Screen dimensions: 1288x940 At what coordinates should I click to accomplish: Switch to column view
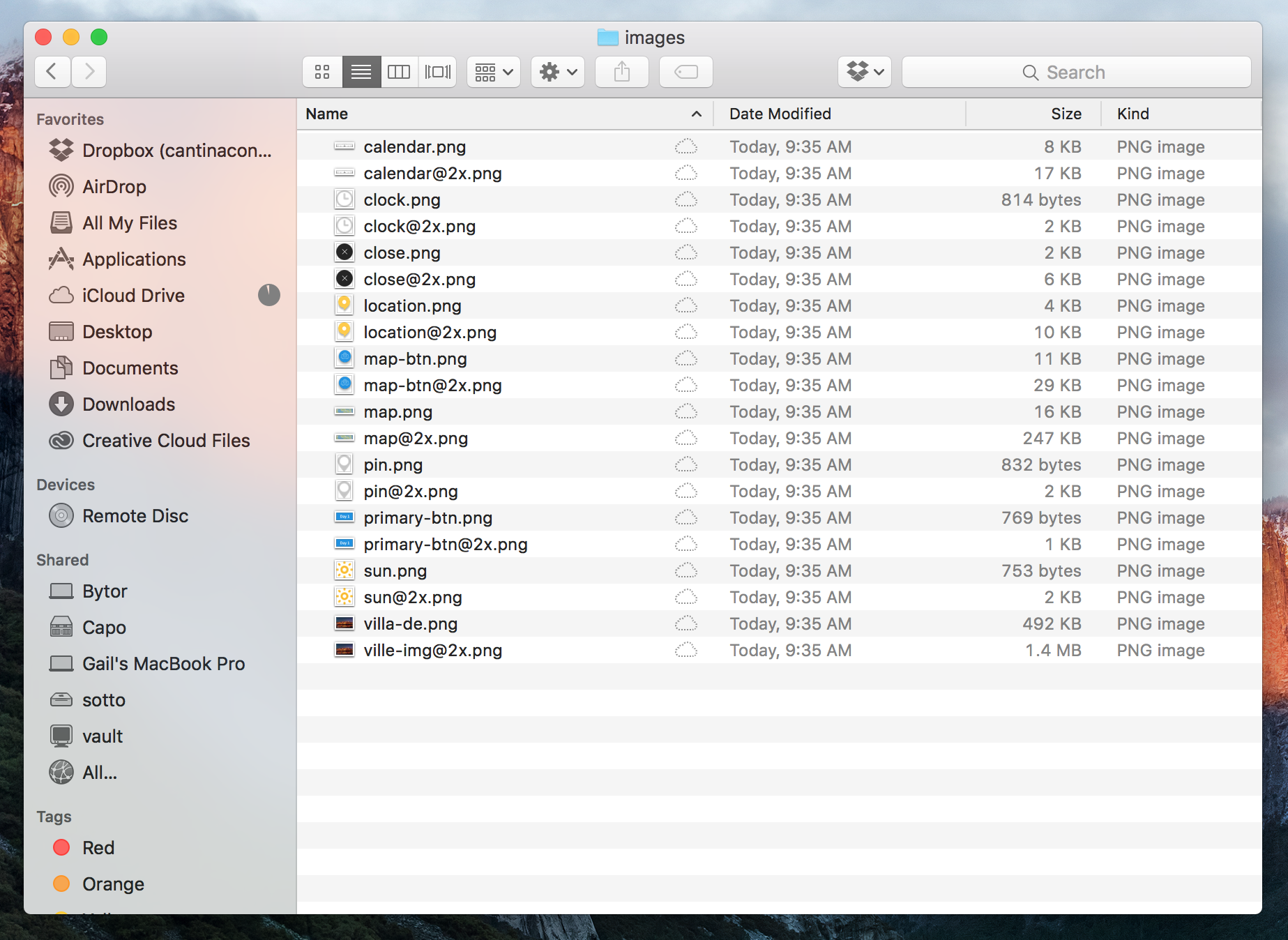(x=398, y=72)
